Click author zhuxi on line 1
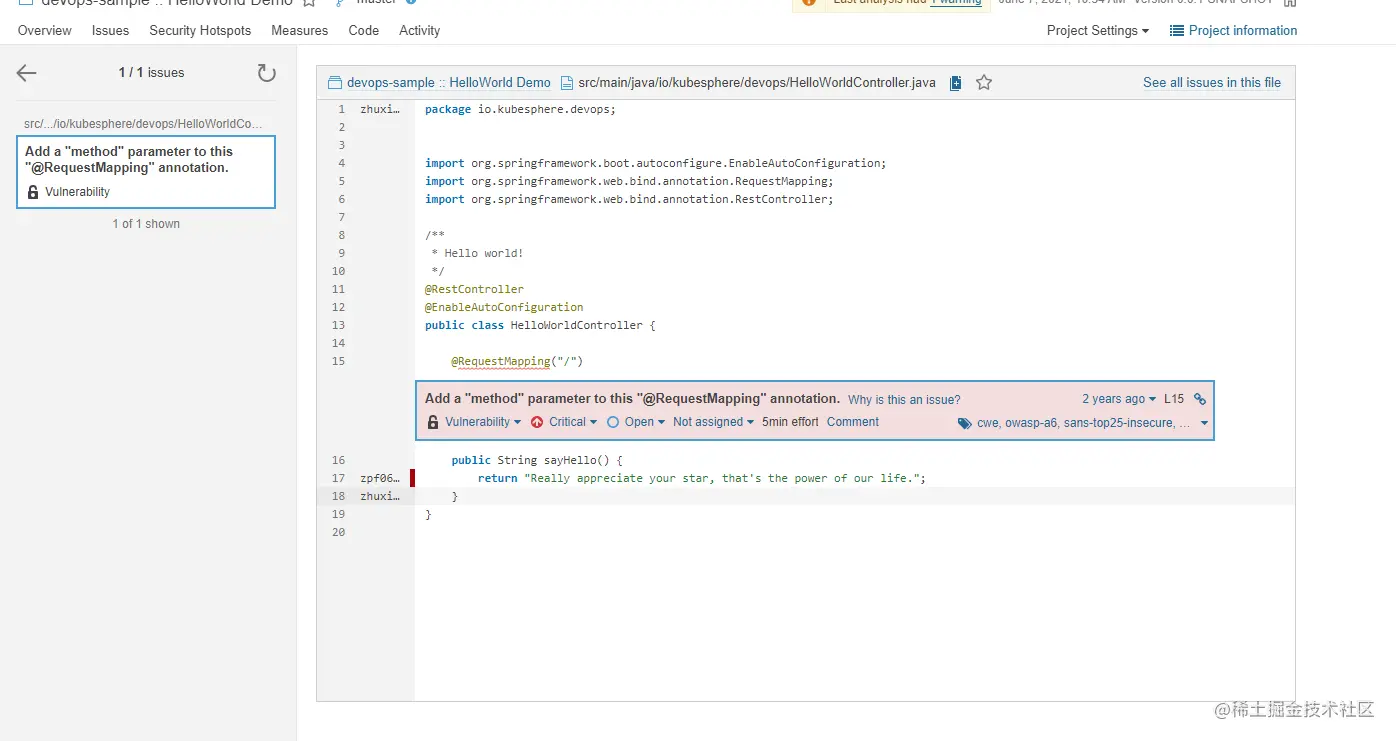 [x=380, y=109]
